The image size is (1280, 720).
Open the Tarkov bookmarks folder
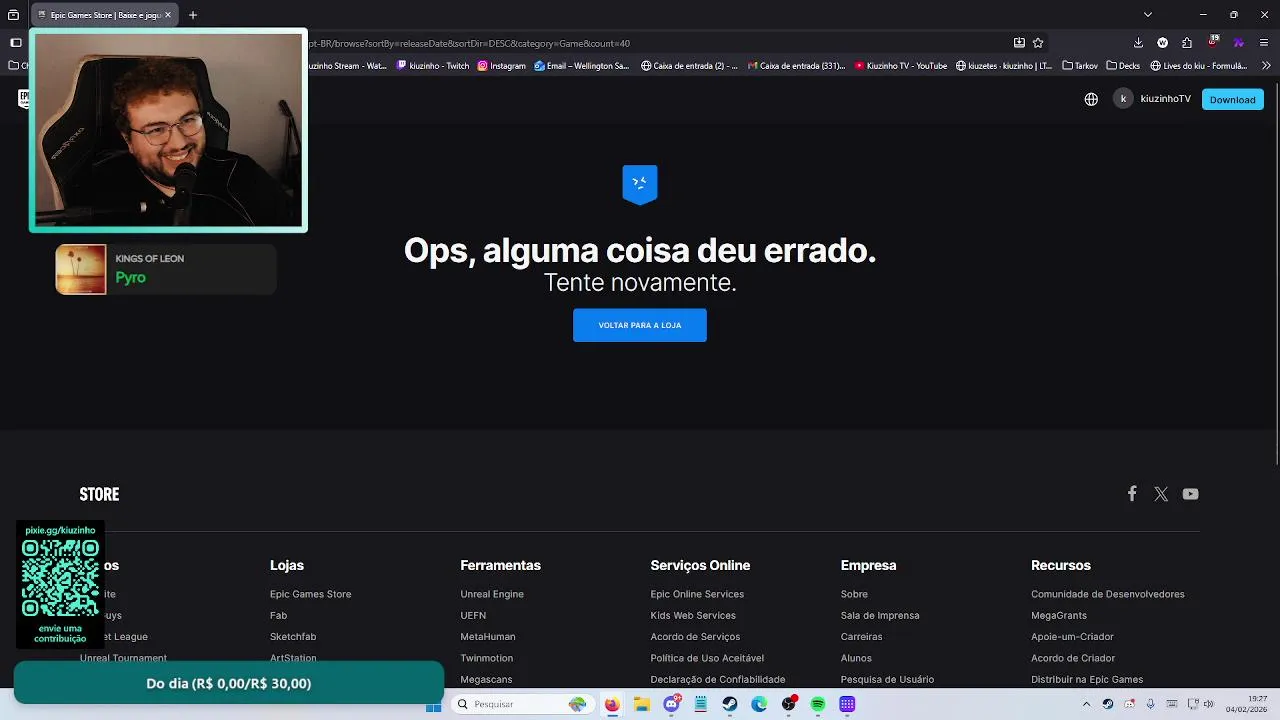pos(1079,66)
